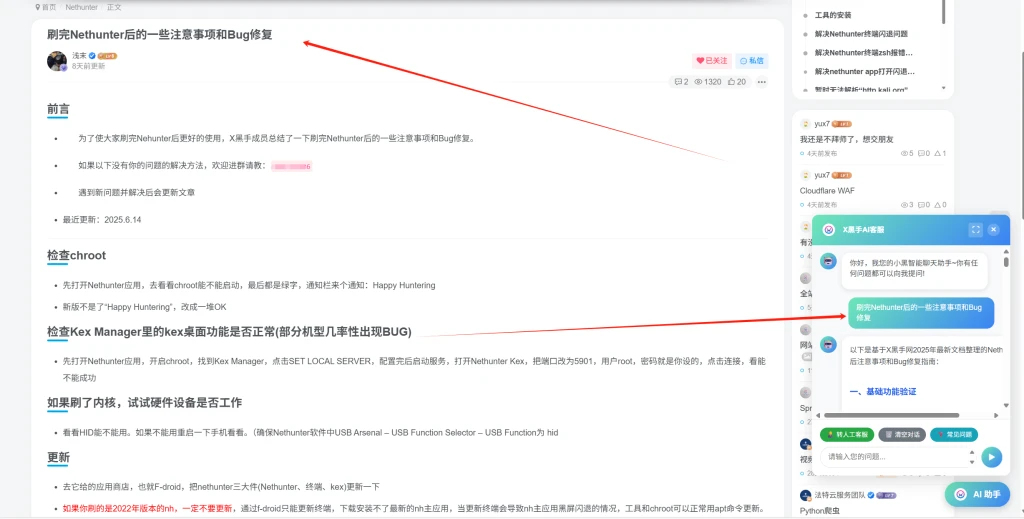
Task: Jump to 解决Nethunter终端zsh报错 section
Action: pyautogui.click(x=863, y=52)
